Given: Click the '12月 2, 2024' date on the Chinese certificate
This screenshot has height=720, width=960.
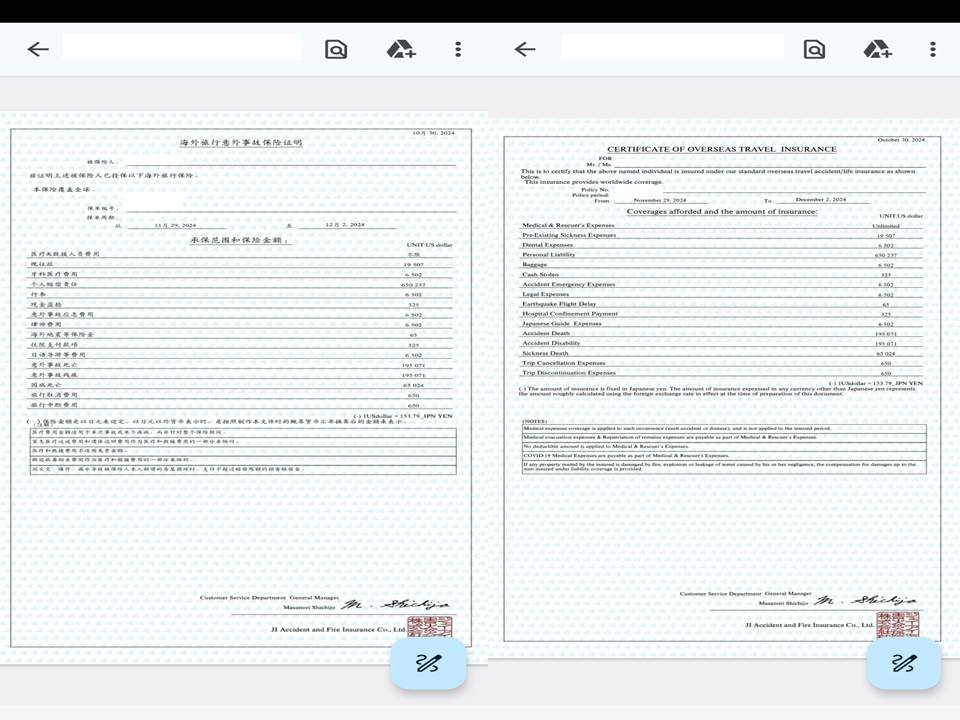Looking at the screenshot, I should point(345,225).
